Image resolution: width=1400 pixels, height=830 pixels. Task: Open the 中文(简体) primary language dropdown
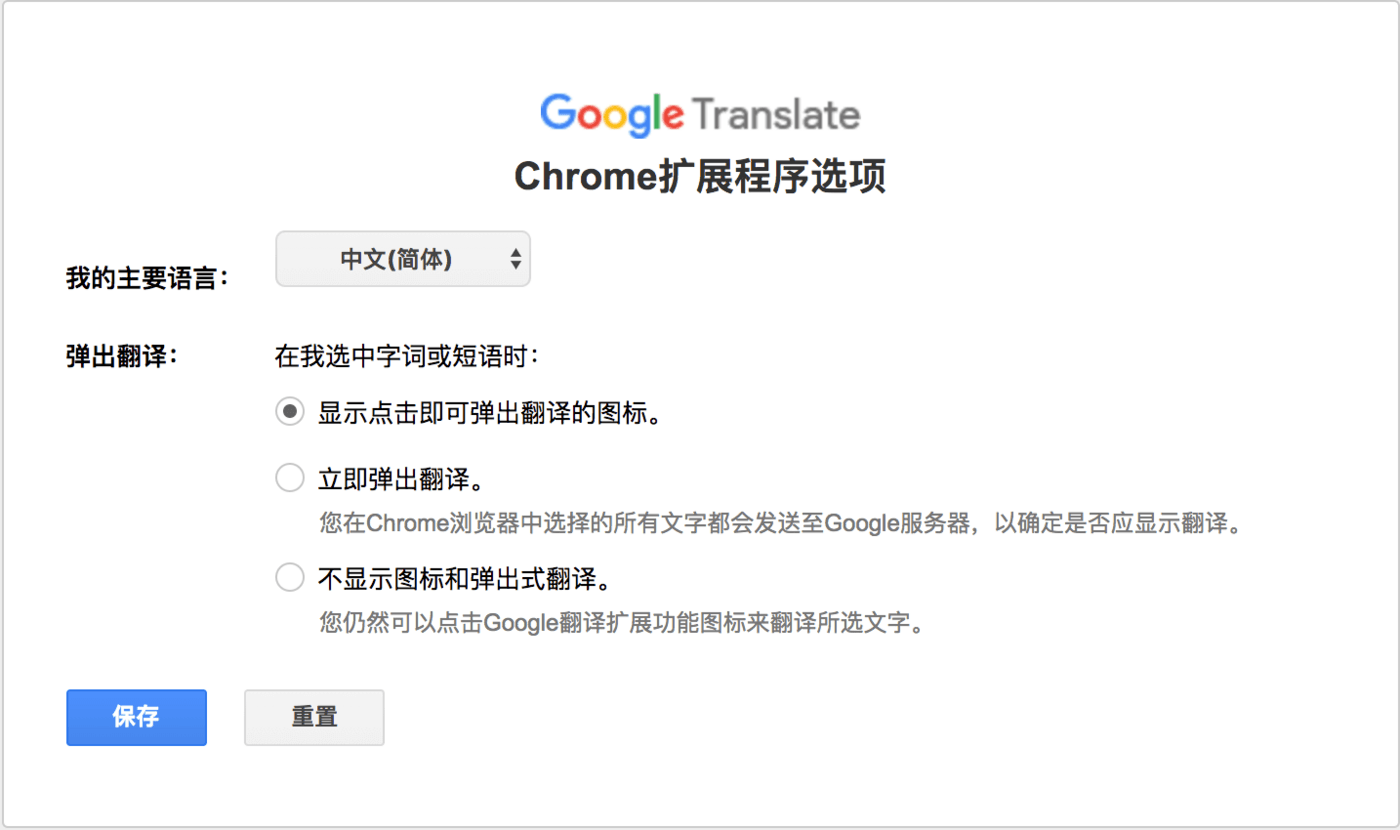click(403, 259)
